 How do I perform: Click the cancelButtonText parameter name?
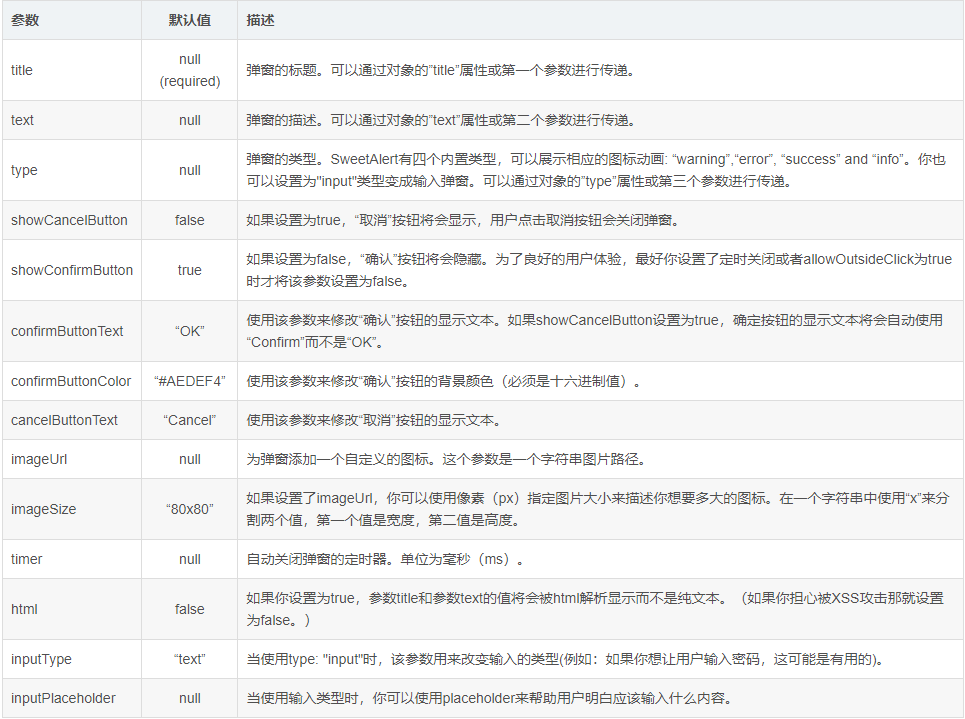[x=64, y=420]
